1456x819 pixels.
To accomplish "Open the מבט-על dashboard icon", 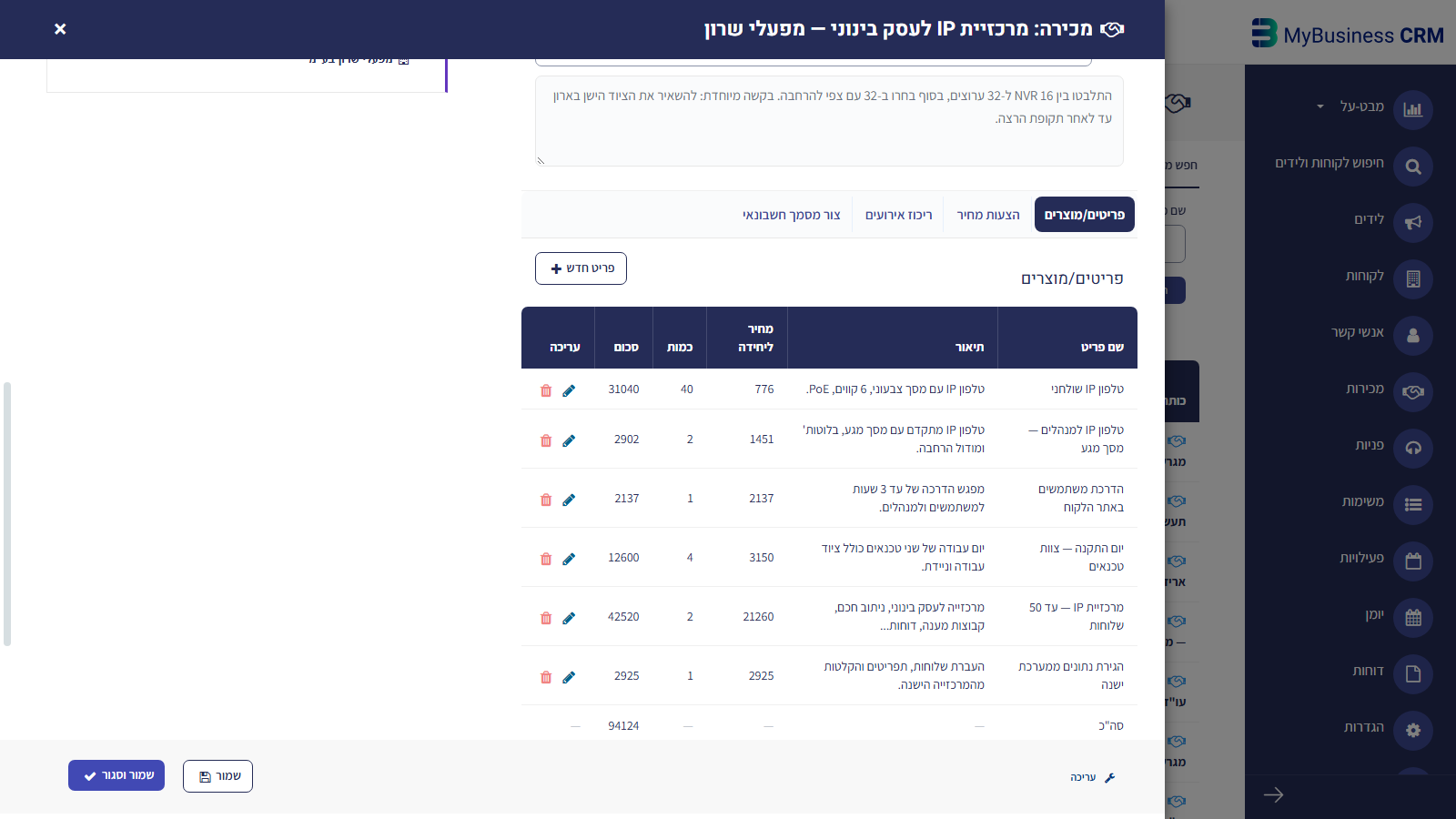I will tap(1413, 110).
